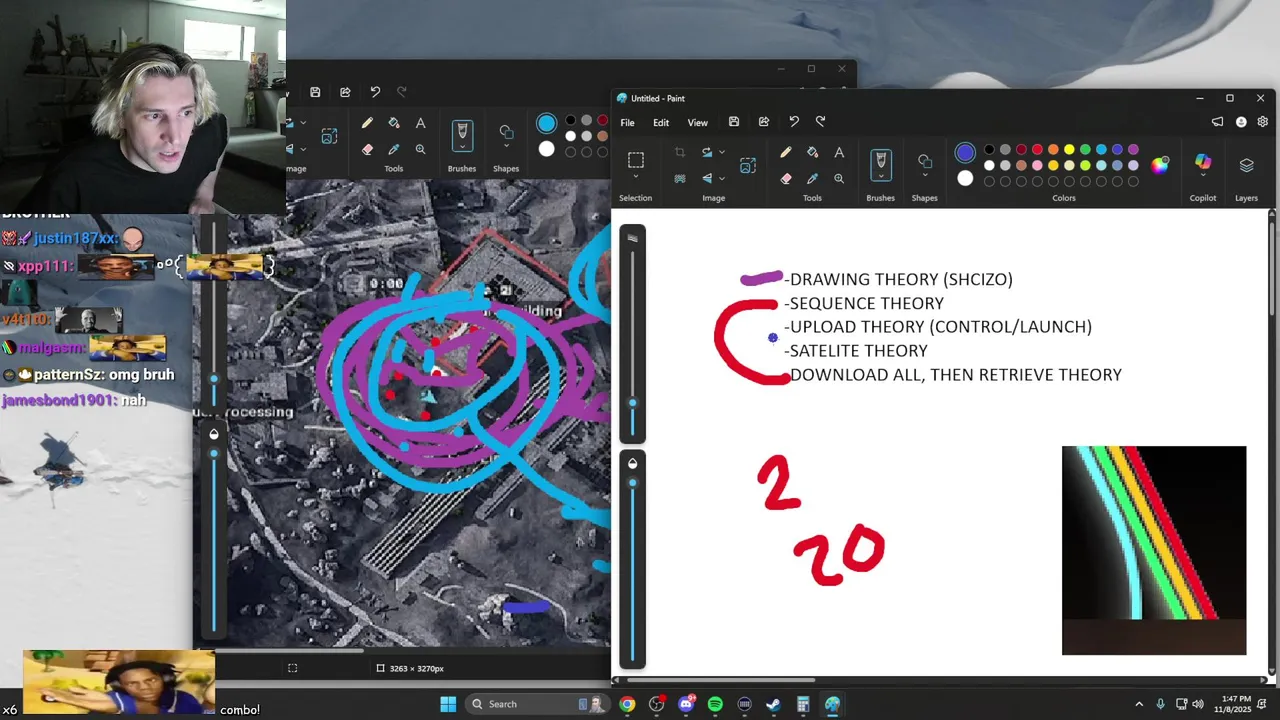This screenshot has height=720, width=1280.
Task: Select the Text tool in front Paint window
Action: pyautogui.click(x=839, y=153)
